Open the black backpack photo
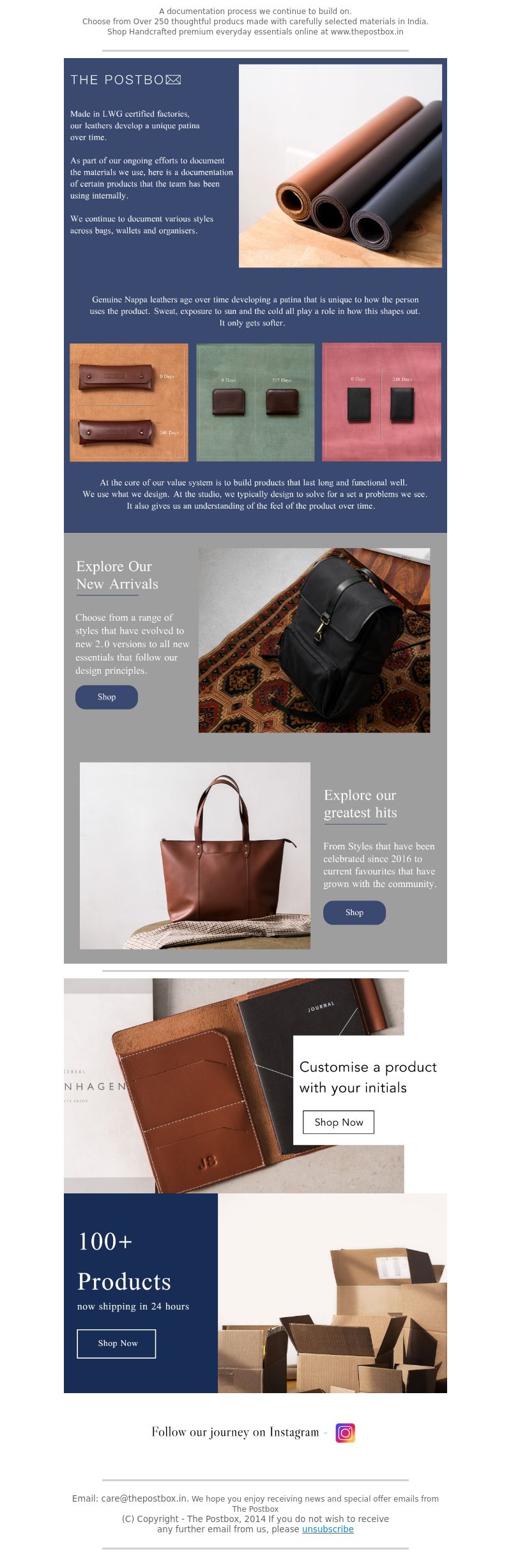This screenshot has width=511, height=1568. (x=314, y=640)
